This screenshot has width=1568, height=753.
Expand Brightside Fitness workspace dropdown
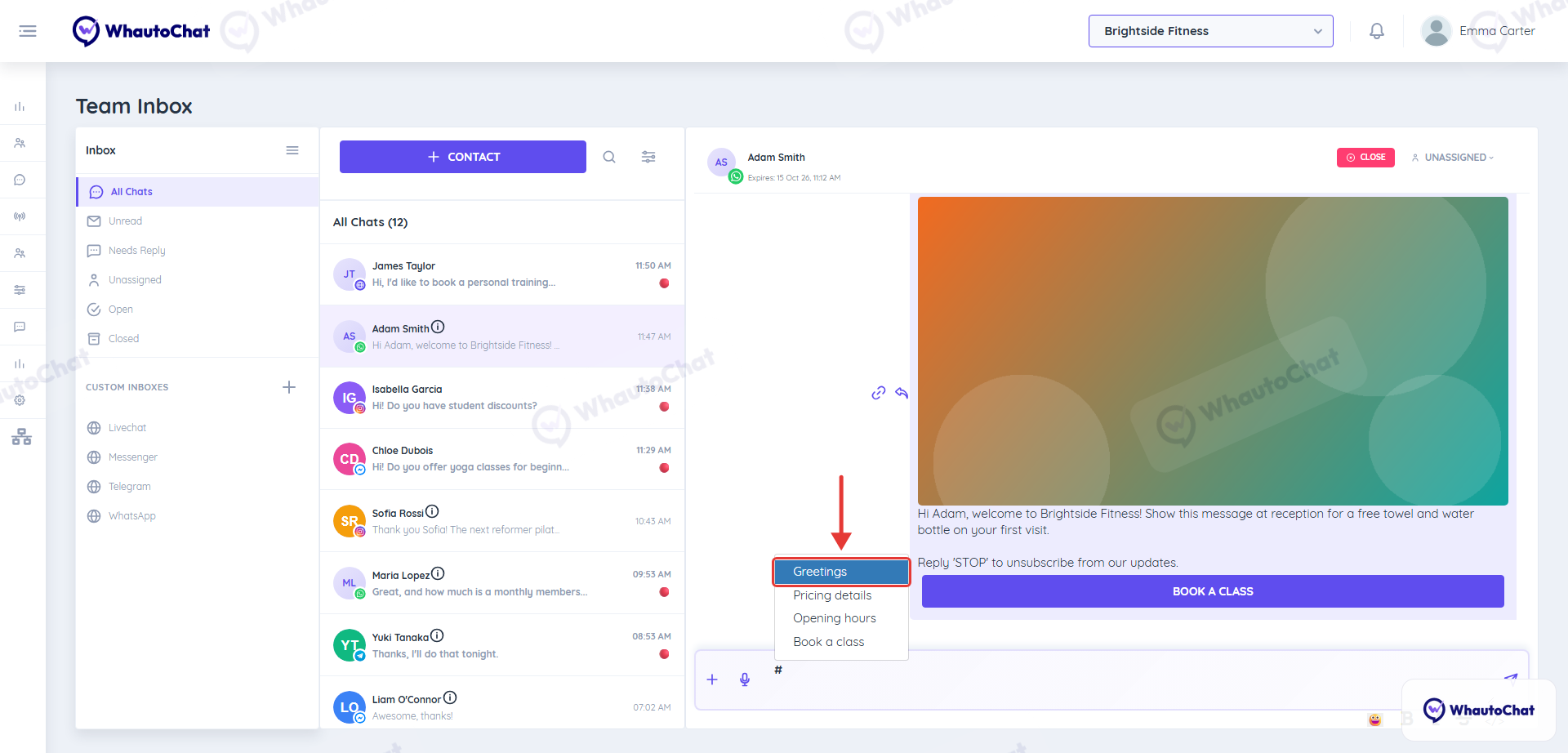(1210, 31)
